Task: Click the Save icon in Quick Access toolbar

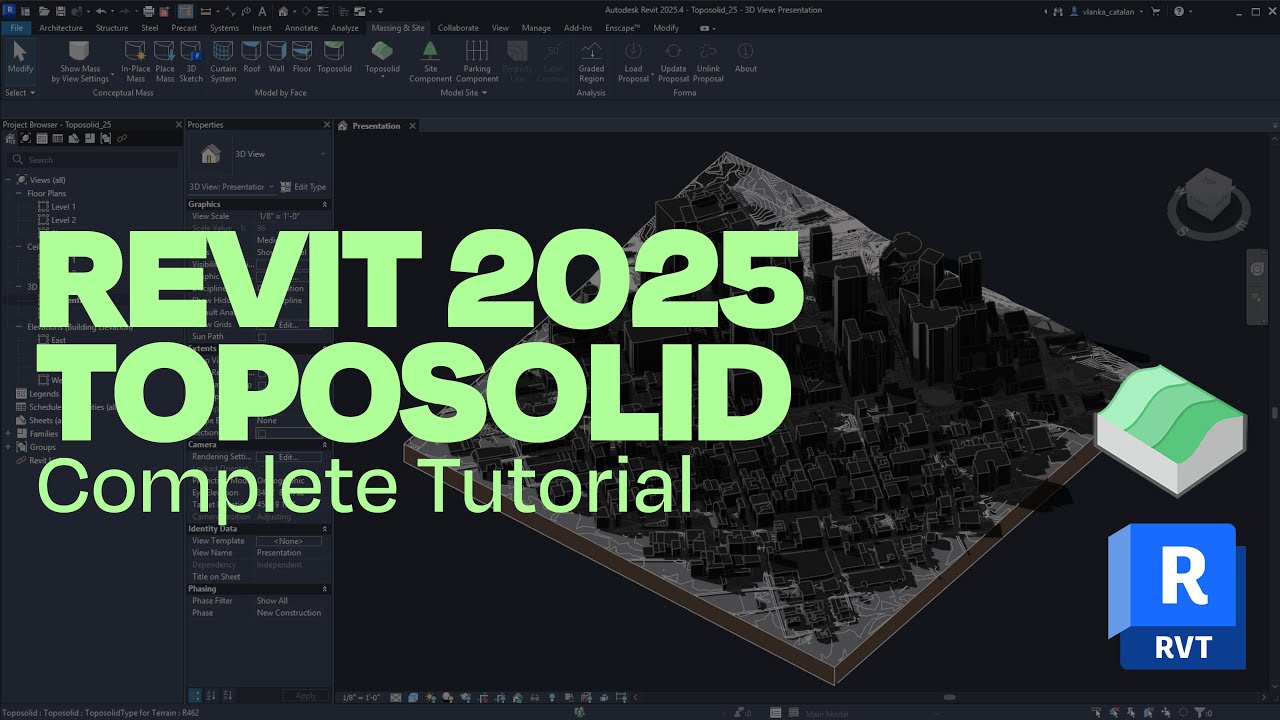Action: pos(62,10)
